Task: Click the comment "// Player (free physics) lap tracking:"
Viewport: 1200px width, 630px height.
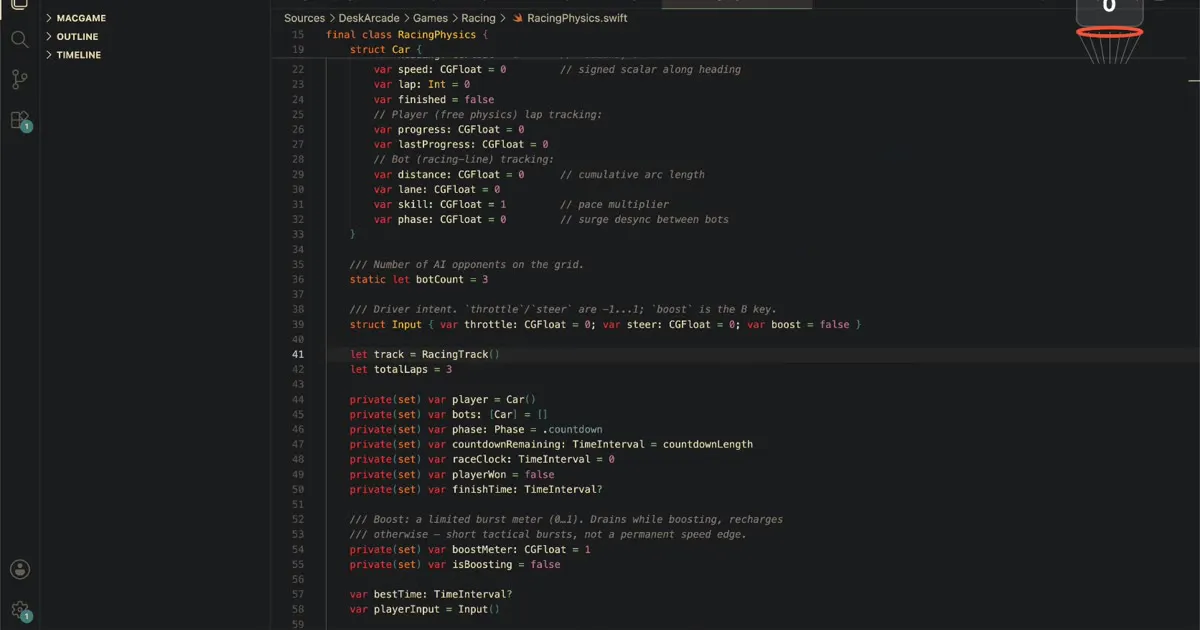Action: click(488, 114)
